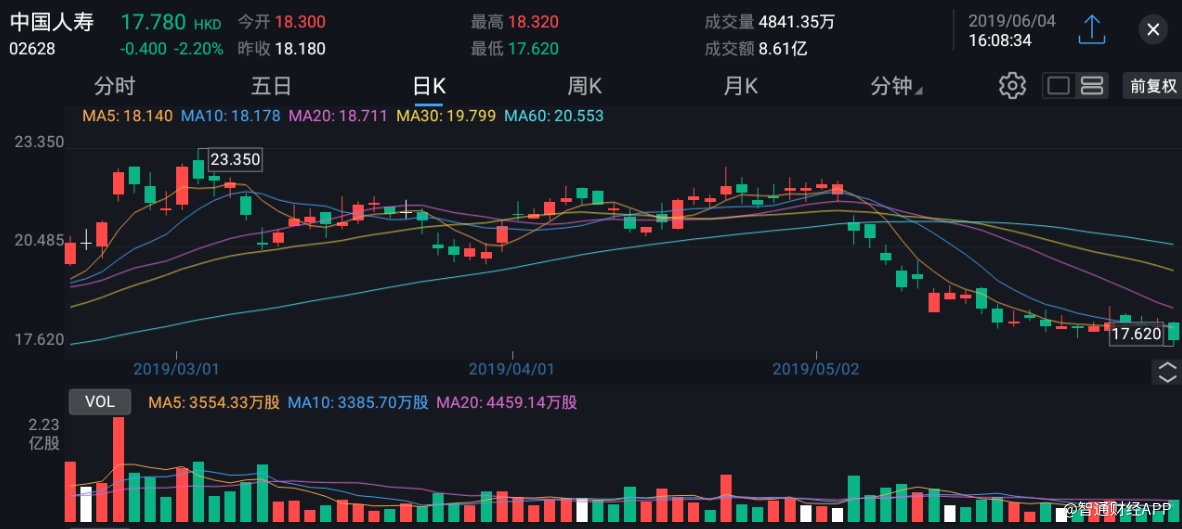Click the MA30: 19.799 value
This screenshot has width=1182, height=529.
(445, 116)
